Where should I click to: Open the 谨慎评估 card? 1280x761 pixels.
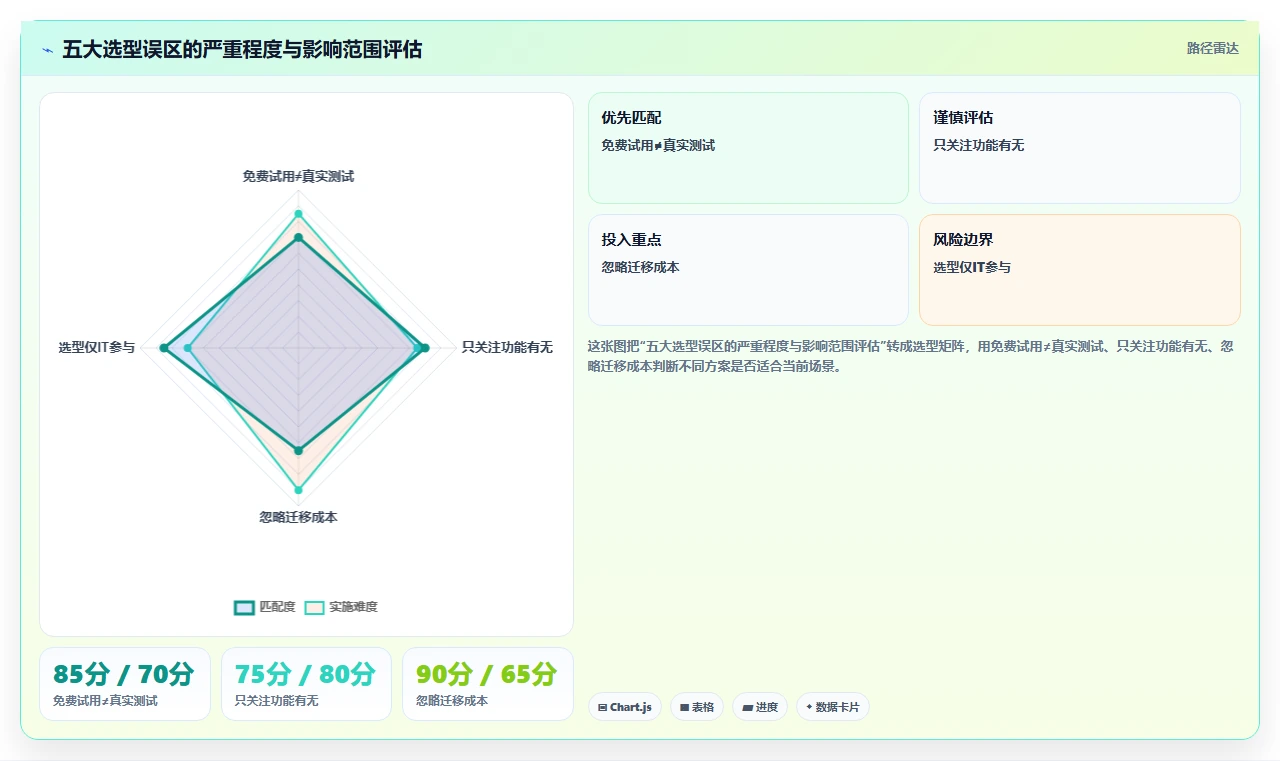(x=1080, y=148)
